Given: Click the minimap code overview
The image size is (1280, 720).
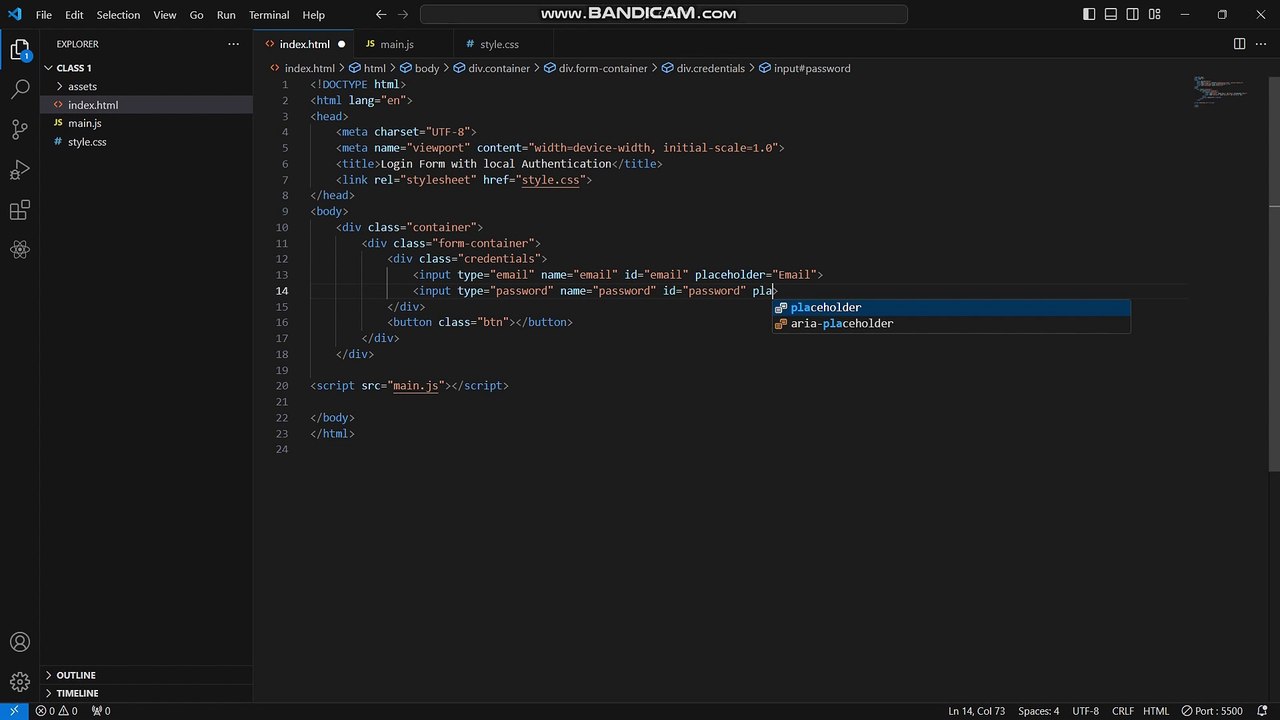Looking at the screenshot, I should 1219,92.
